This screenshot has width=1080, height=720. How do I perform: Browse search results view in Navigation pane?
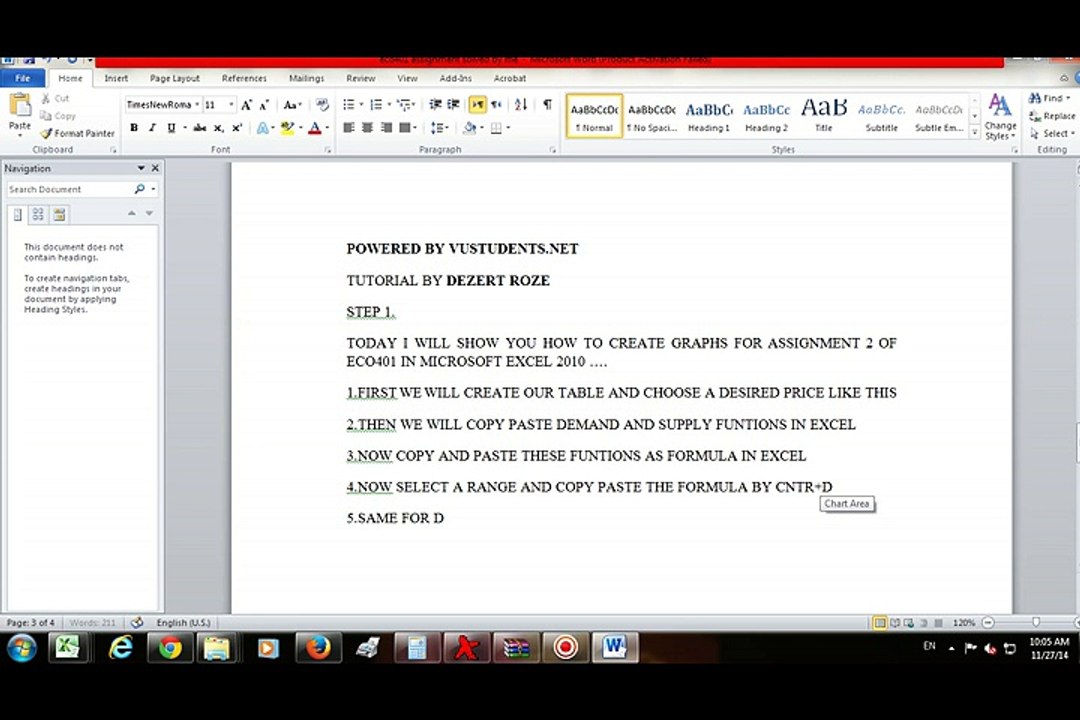click(x=59, y=214)
